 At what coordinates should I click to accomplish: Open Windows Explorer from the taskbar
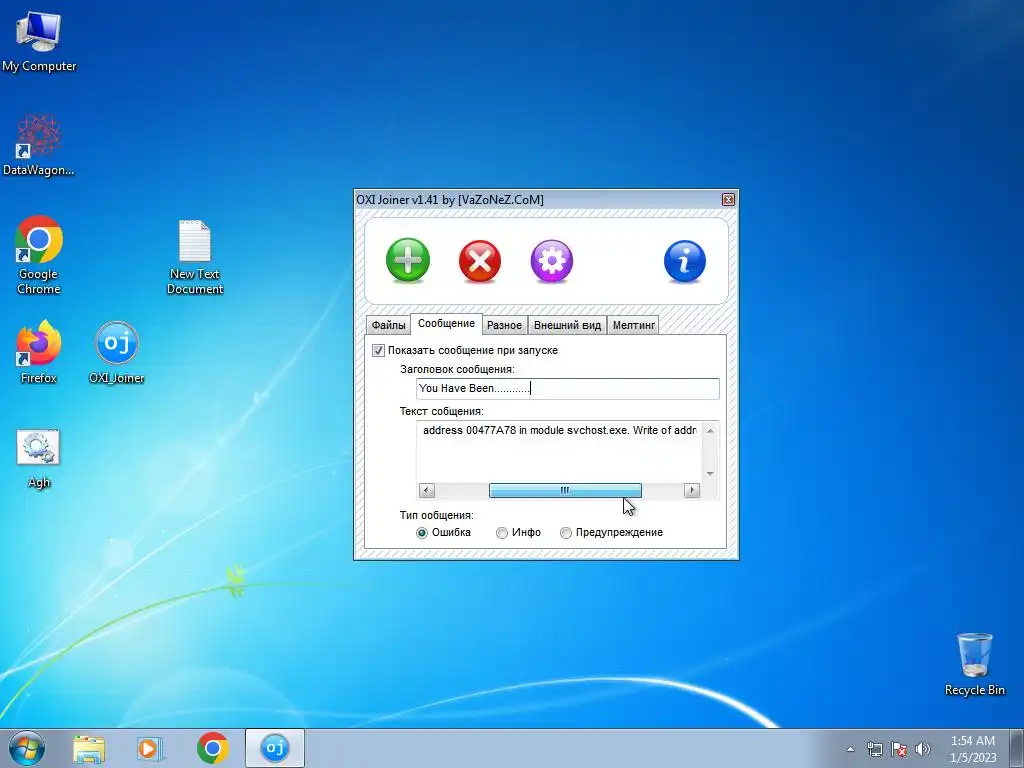89,749
